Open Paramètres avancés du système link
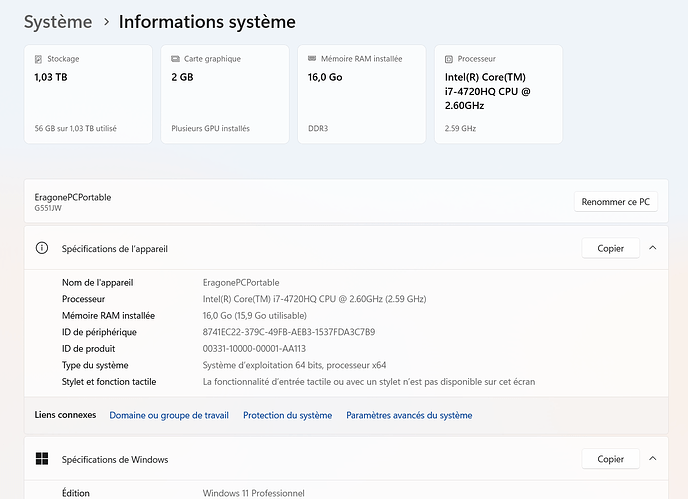 (x=409, y=415)
